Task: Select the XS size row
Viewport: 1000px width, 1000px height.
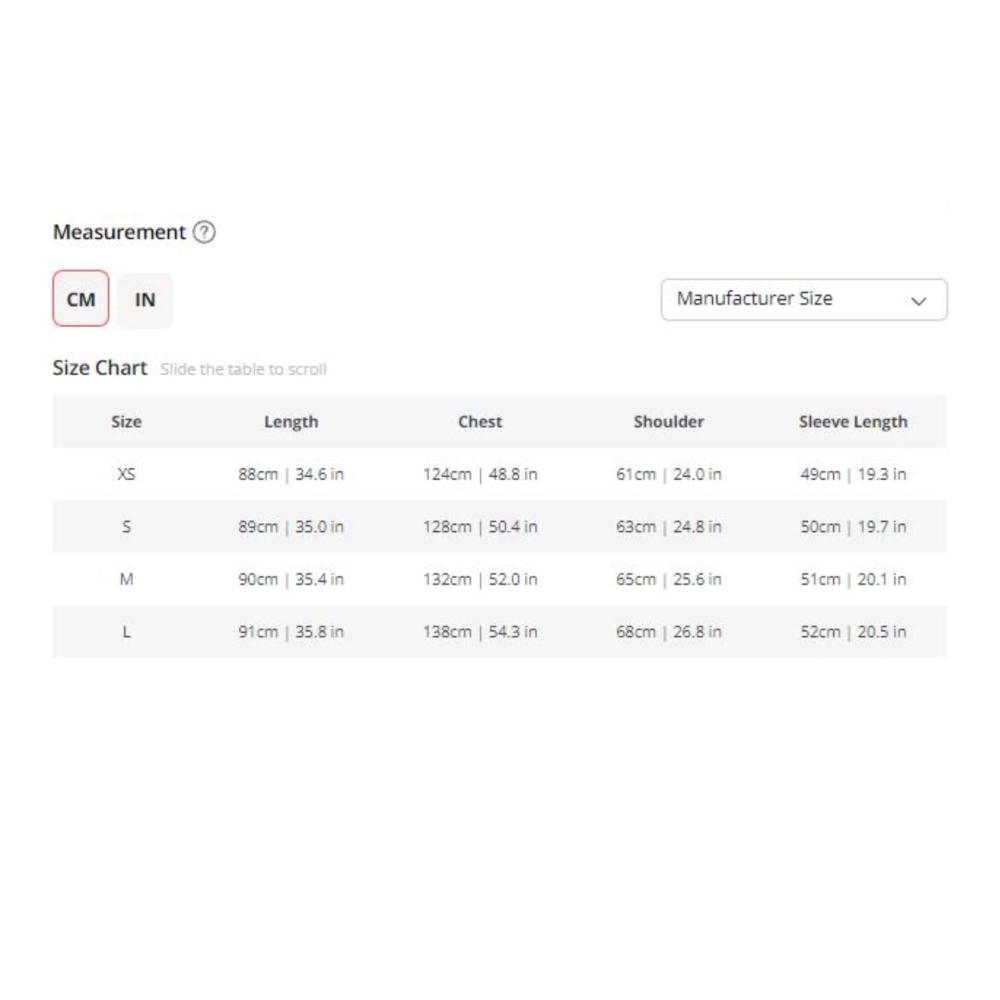Action: tap(126, 474)
